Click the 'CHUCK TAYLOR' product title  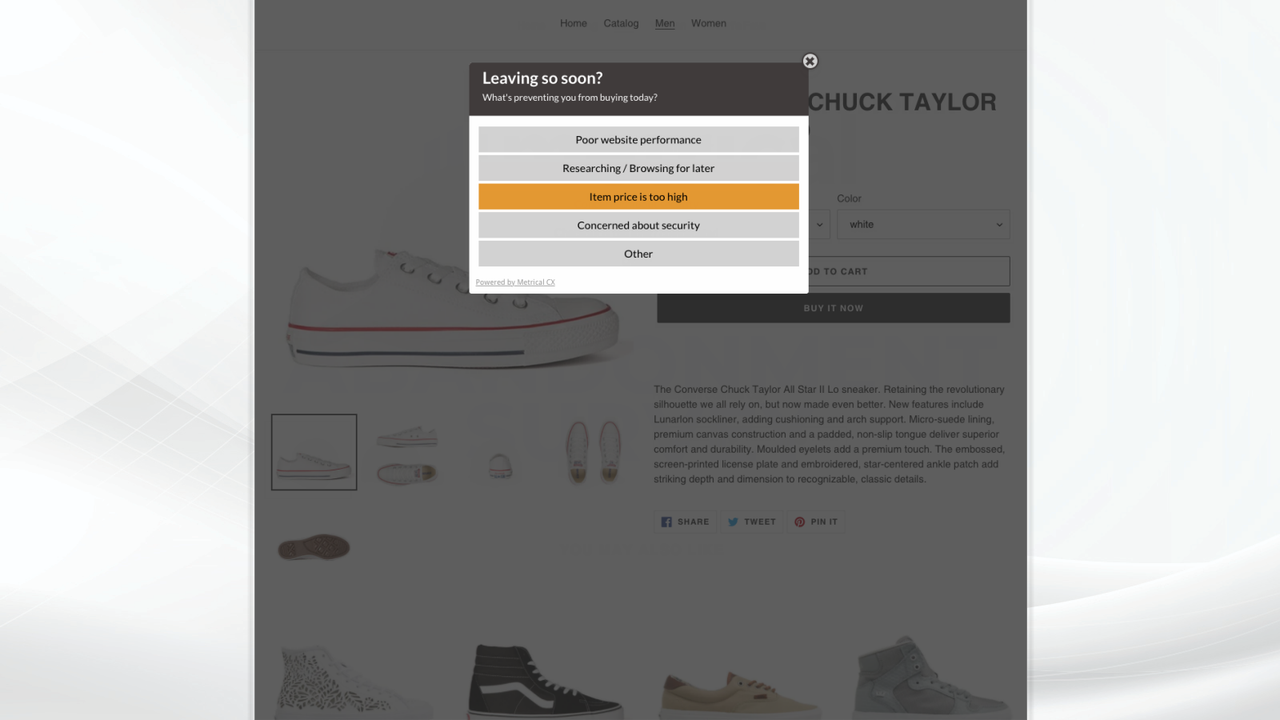click(902, 102)
